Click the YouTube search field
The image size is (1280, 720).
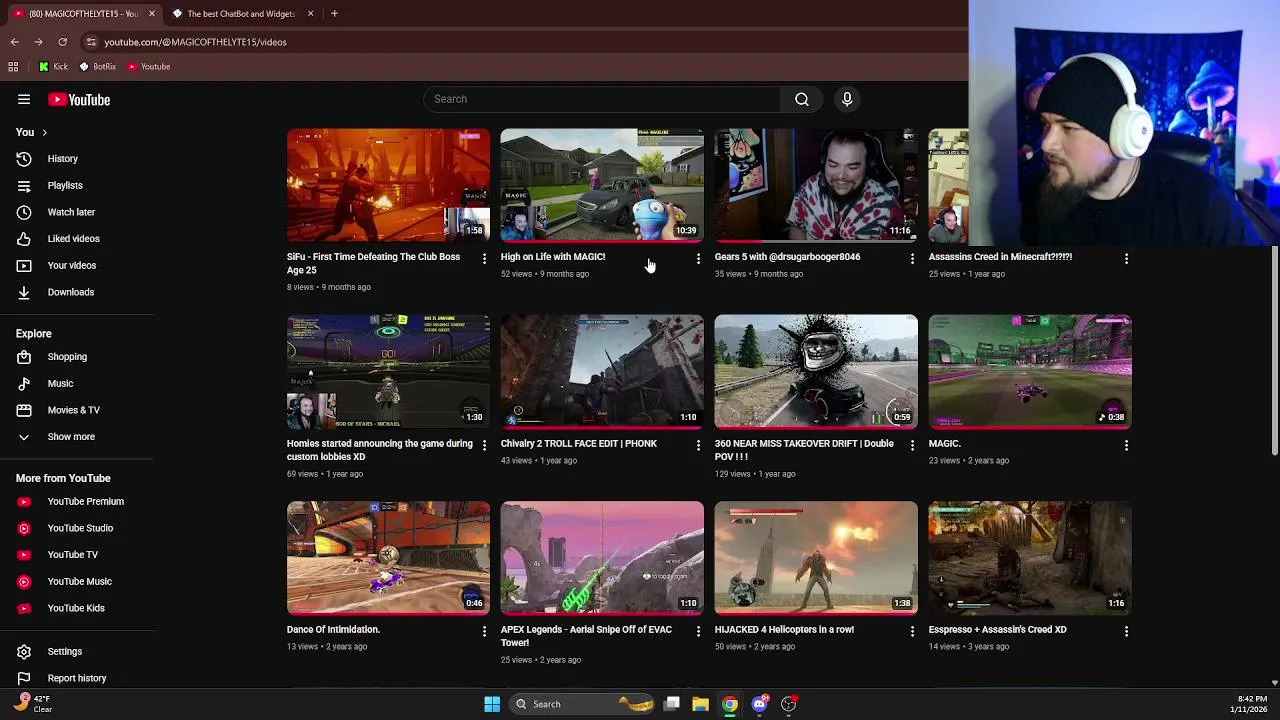[602, 99]
